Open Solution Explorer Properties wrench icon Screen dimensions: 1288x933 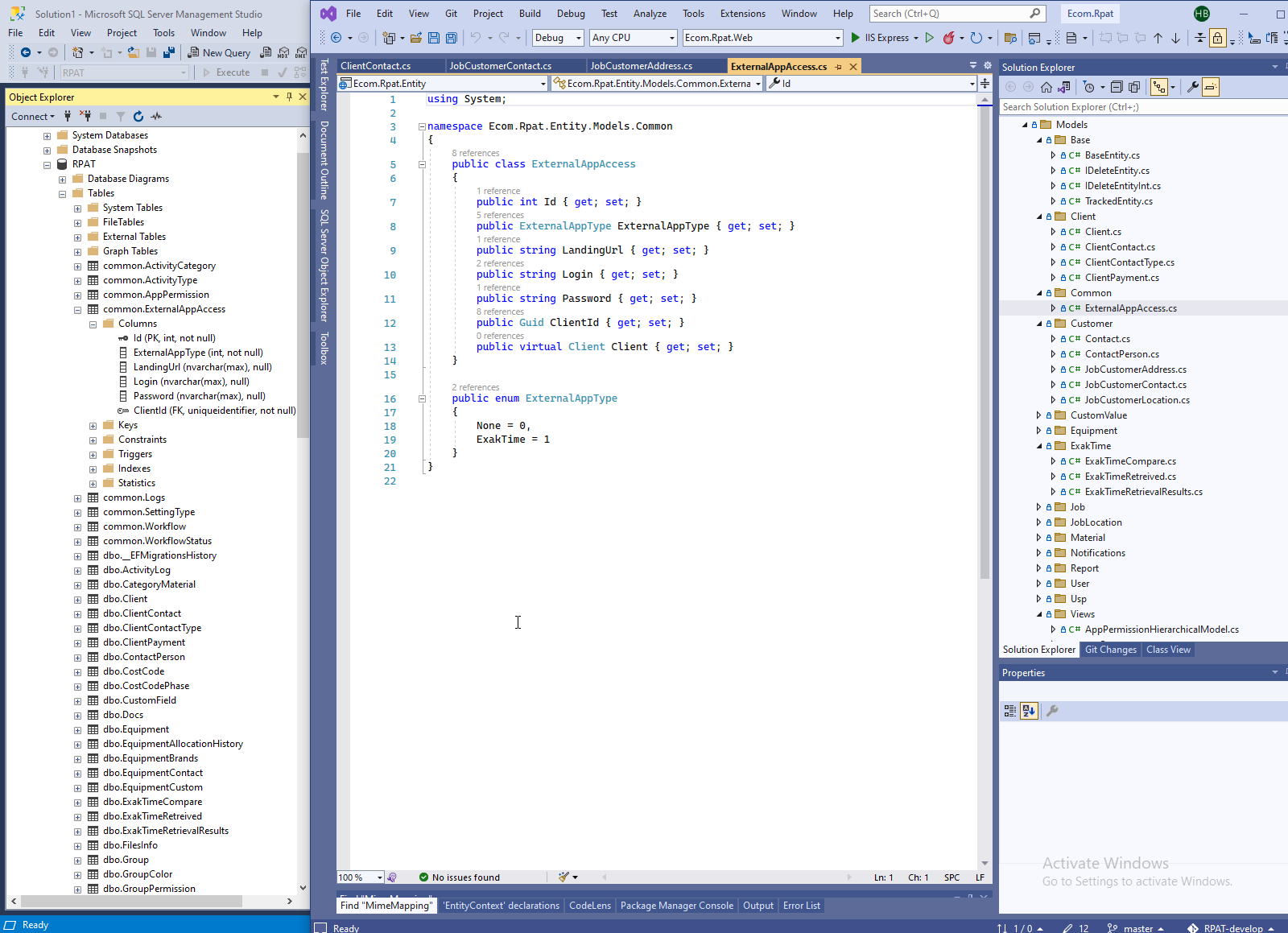coord(1193,87)
